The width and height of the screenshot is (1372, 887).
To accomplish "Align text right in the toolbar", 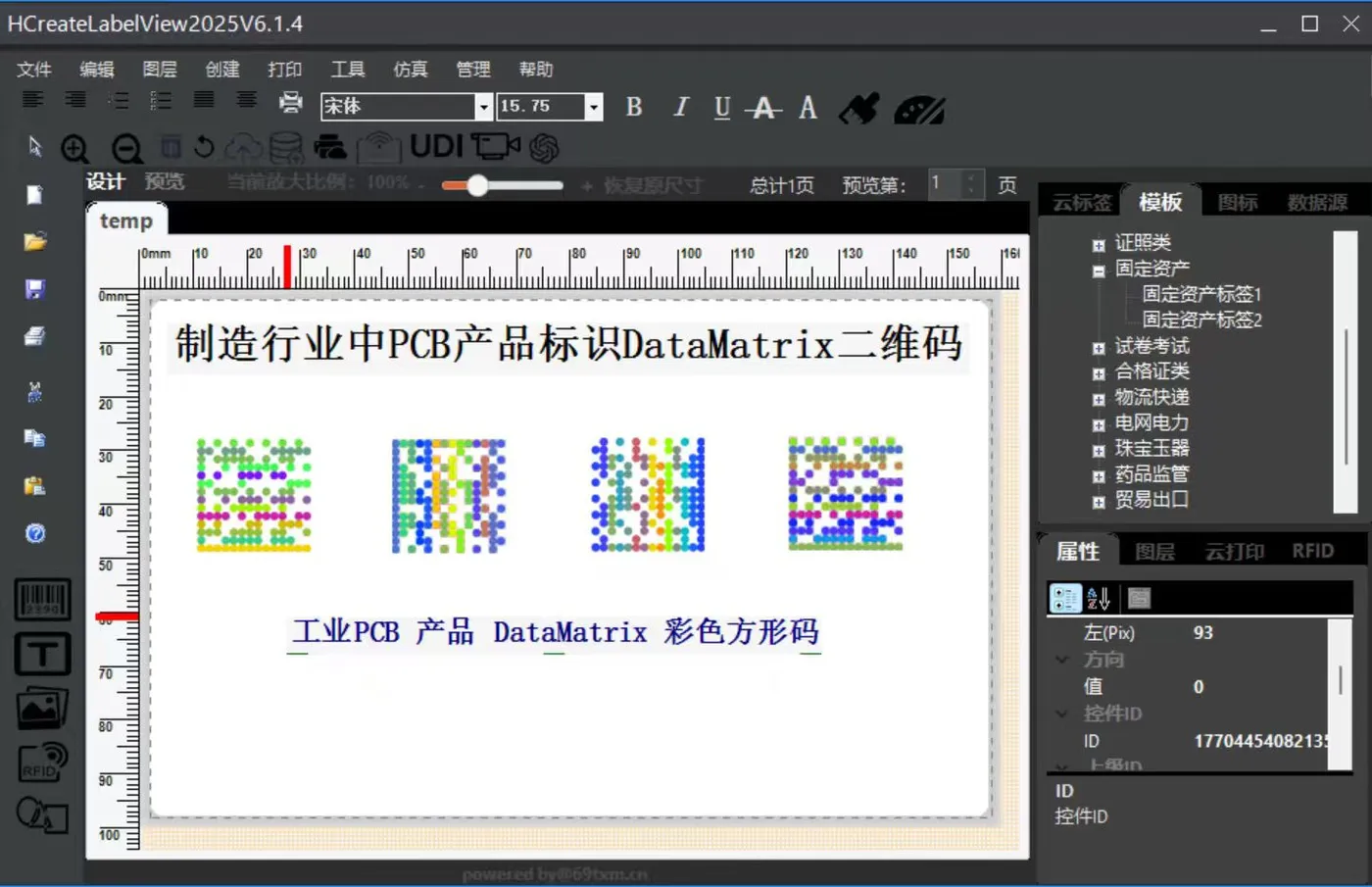I will (x=74, y=100).
